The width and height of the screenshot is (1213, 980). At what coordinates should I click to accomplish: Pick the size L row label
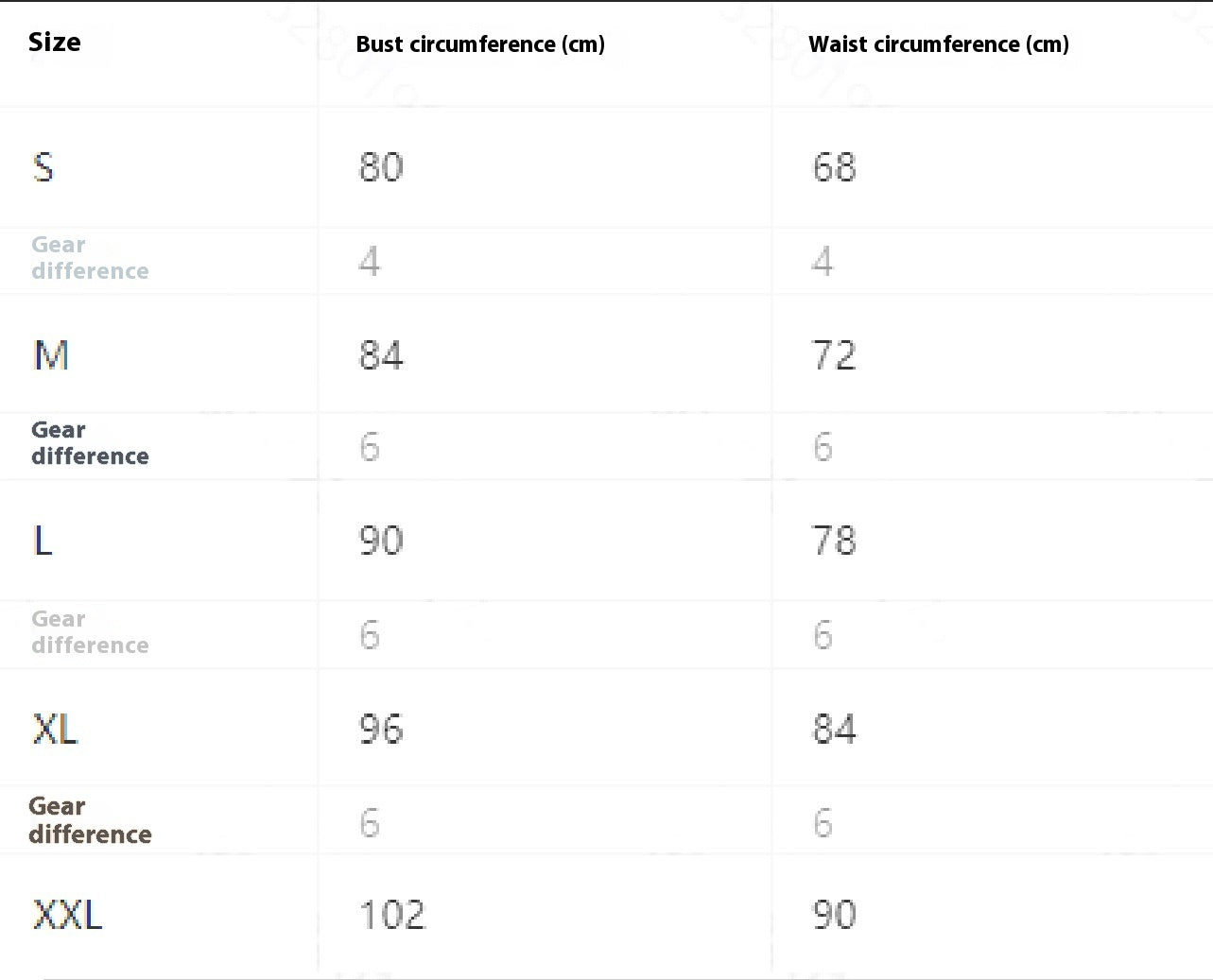coord(43,541)
